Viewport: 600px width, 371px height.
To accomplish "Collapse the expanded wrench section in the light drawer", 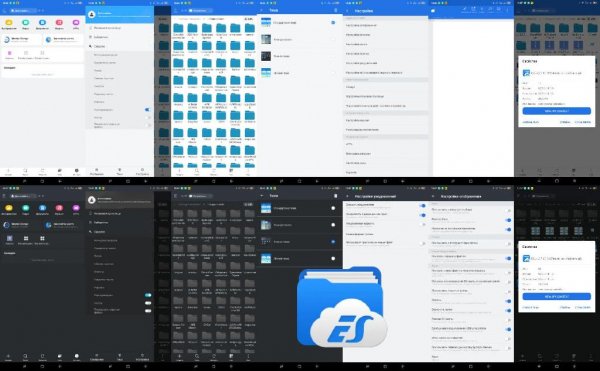I will [120, 46].
